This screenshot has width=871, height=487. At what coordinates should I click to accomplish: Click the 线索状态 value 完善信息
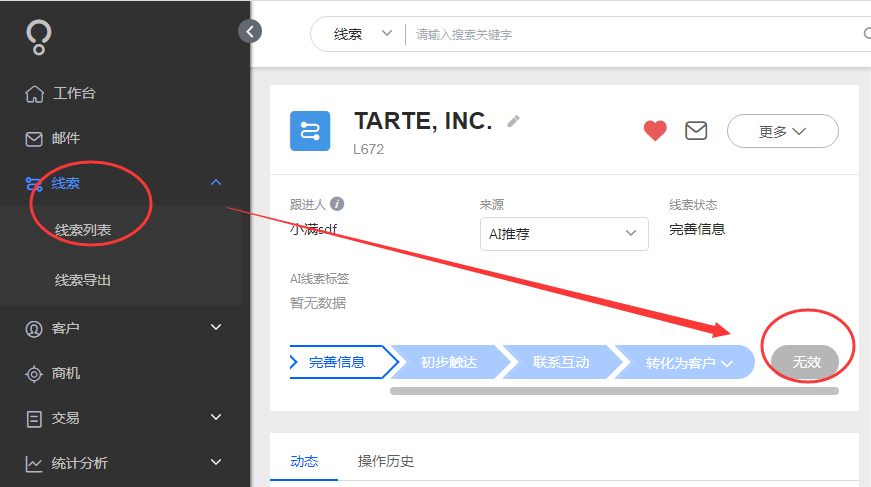[697, 229]
